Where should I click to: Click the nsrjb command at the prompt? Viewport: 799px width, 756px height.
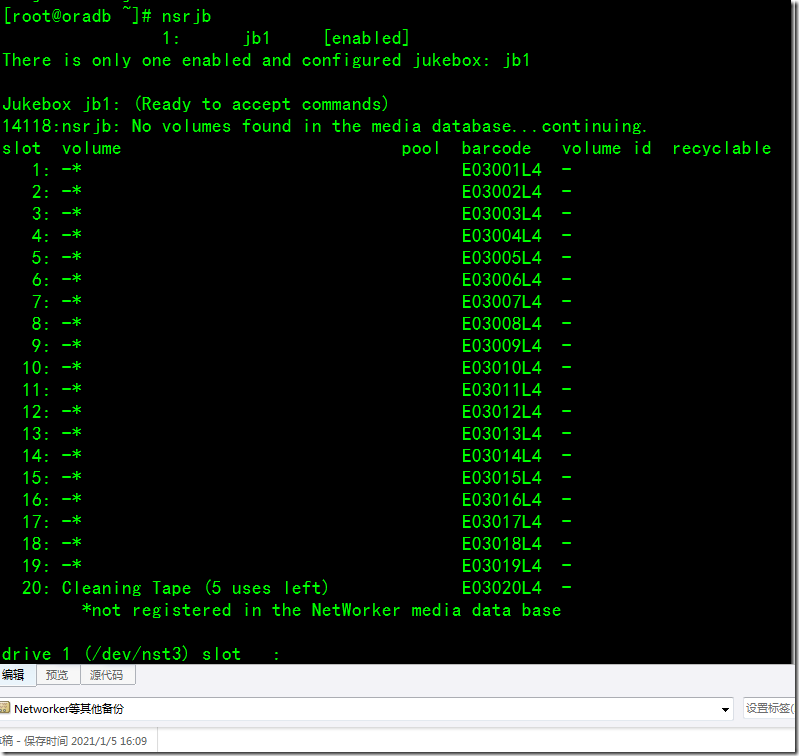[186, 16]
